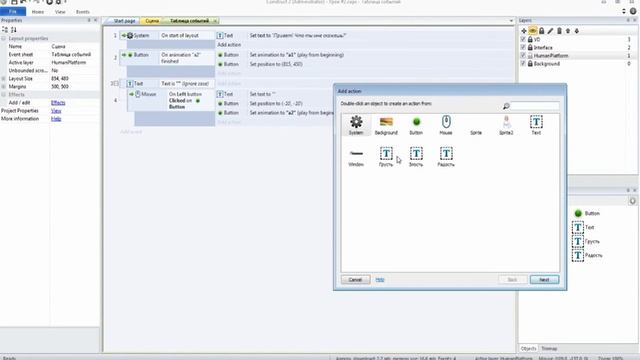Image resolution: width=640 pixels, height=360 pixels.
Task: Open the tab list dropdown arrow
Action: click(511, 20)
